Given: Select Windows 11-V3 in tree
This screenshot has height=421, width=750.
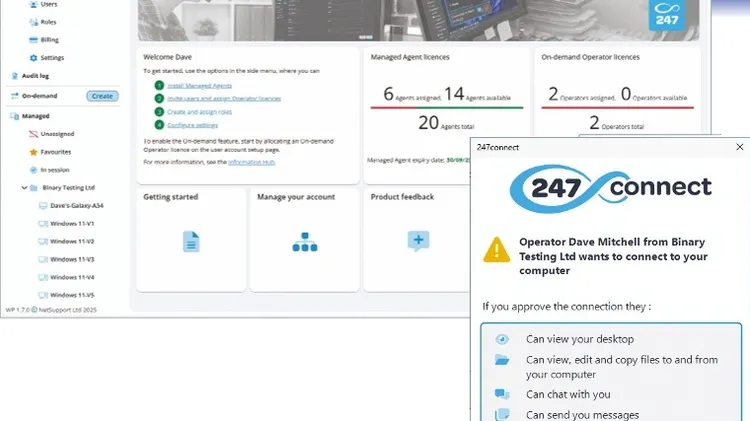Looking at the screenshot, I should tap(72, 259).
